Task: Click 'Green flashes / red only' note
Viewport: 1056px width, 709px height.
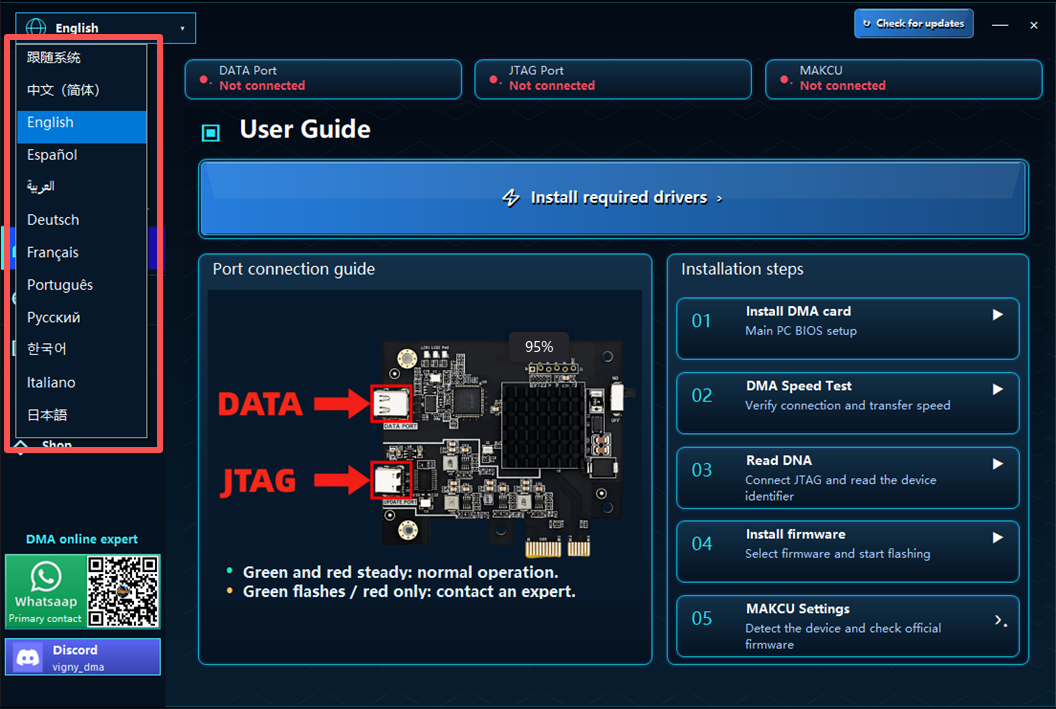Action: [409, 592]
